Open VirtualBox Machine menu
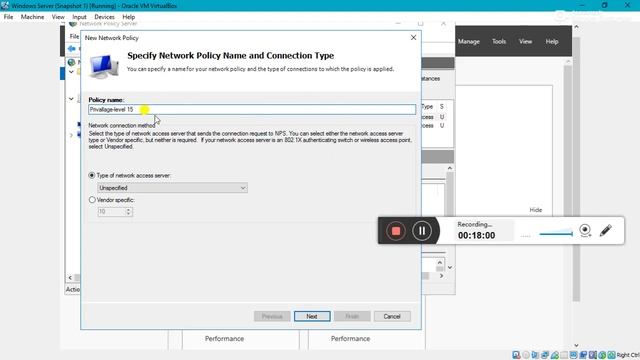 click(32, 17)
